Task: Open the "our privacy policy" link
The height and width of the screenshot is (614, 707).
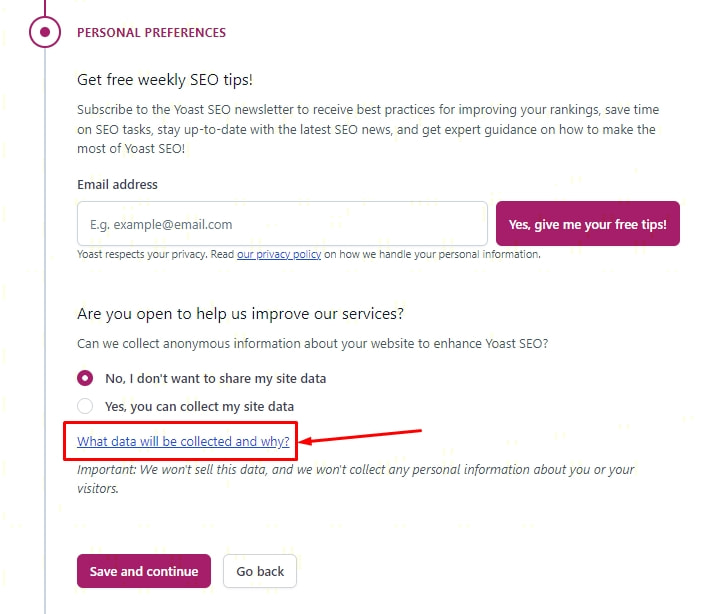Action: (279, 254)
